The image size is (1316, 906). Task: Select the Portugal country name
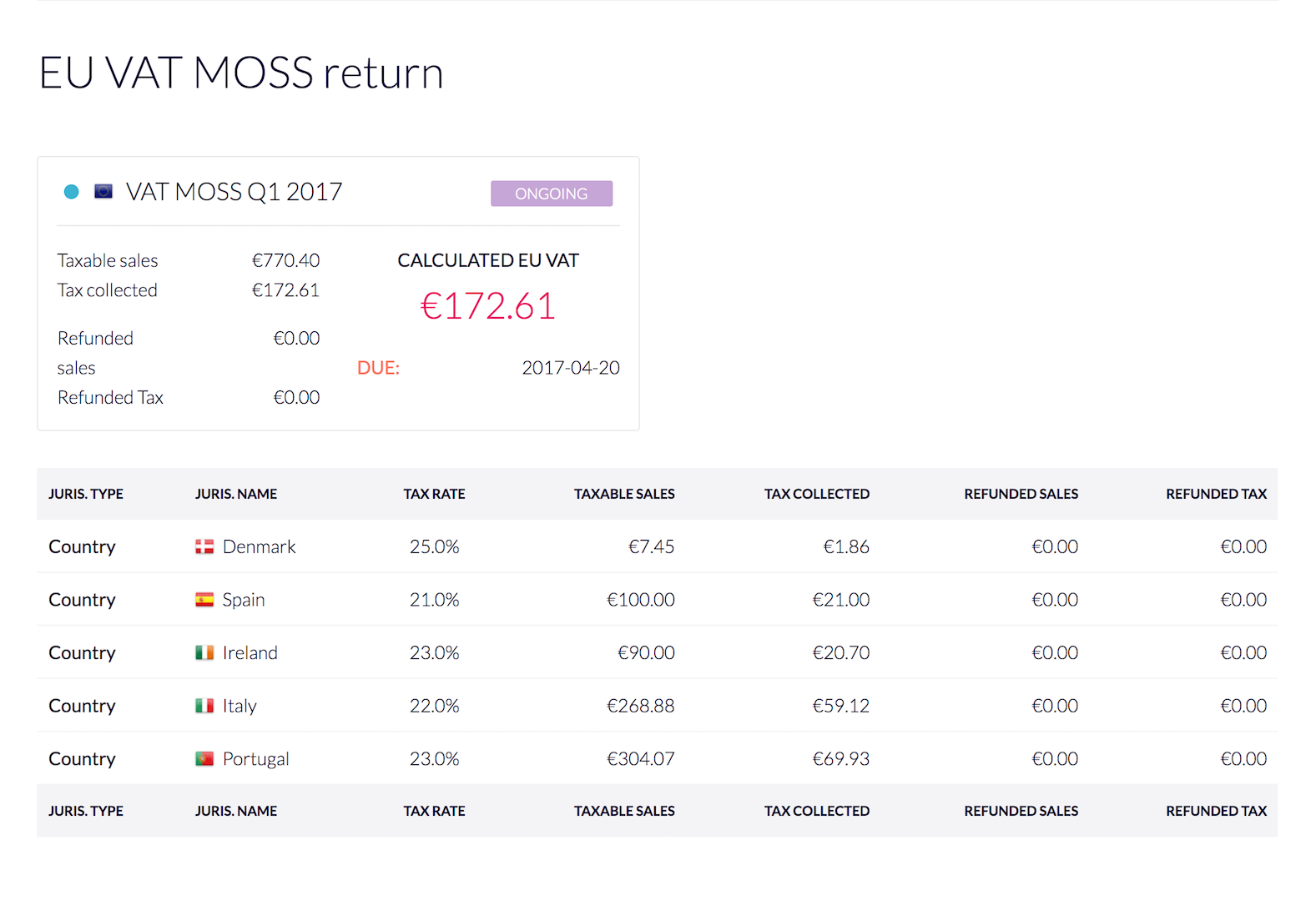click(256, 759)
